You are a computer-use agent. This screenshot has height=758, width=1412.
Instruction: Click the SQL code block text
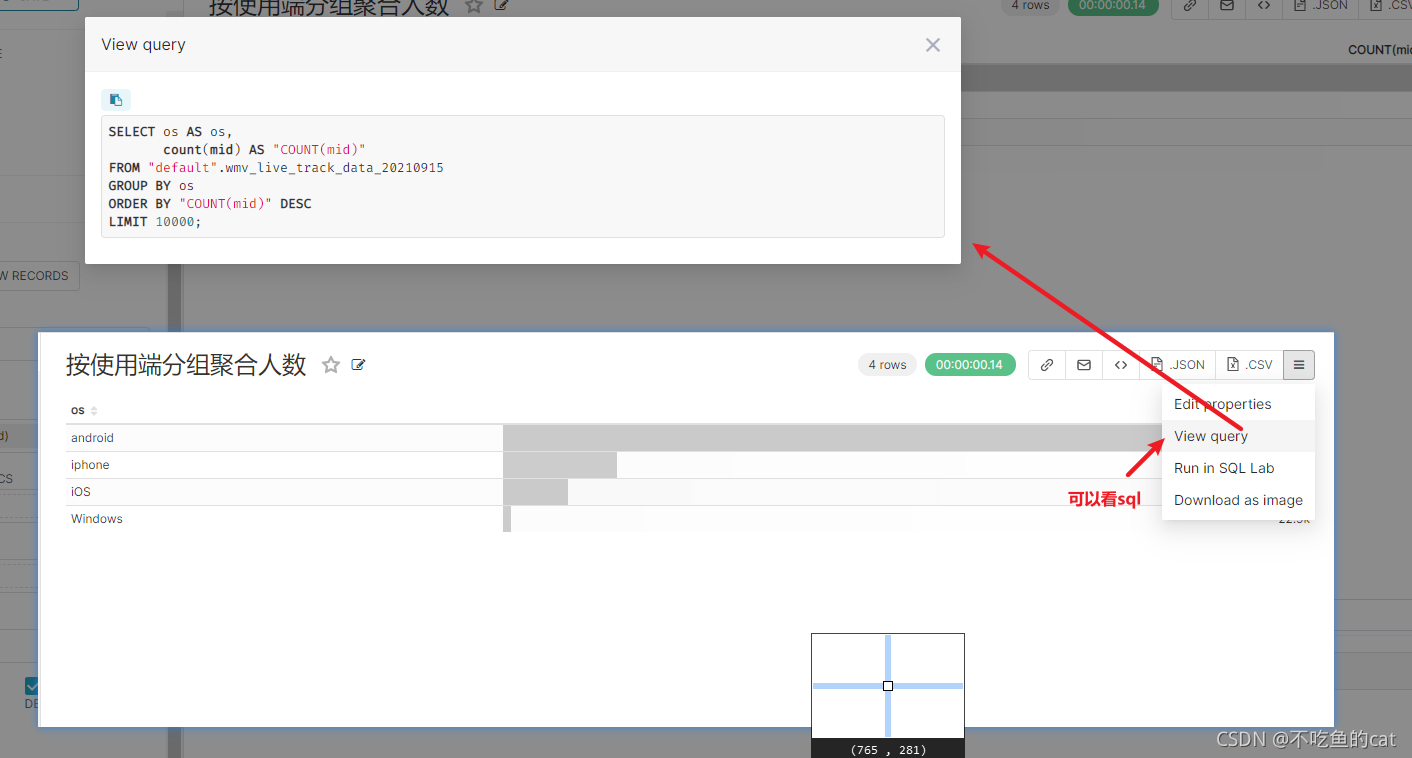click(x=523, y=177)
